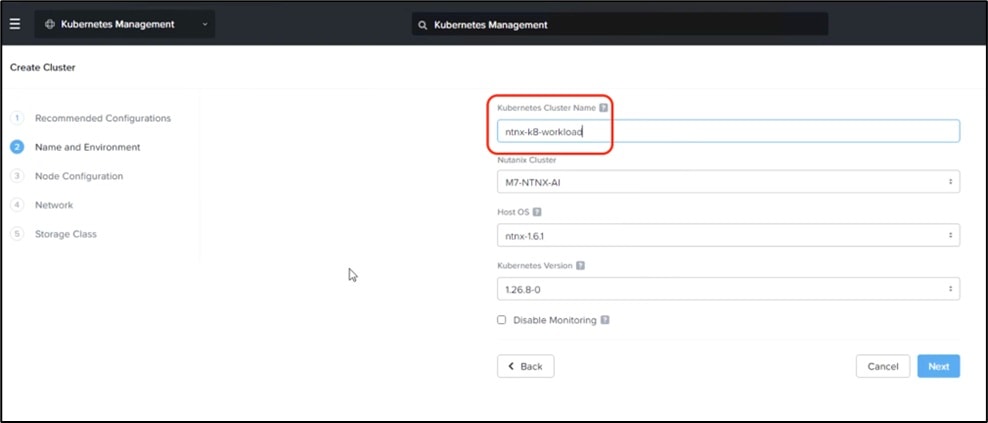Click the Create Cluster heading

pyautogui.click(x=43, y=67)
